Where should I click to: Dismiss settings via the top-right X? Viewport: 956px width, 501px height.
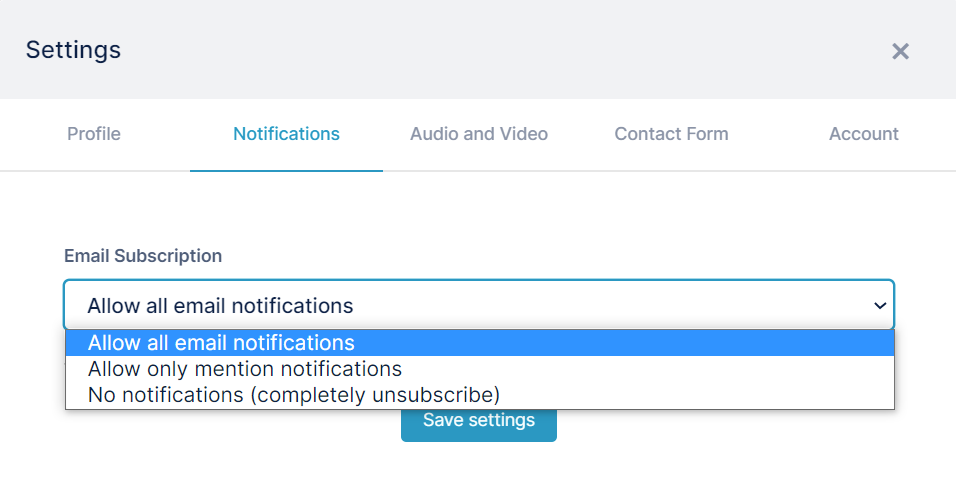[900, 51]
